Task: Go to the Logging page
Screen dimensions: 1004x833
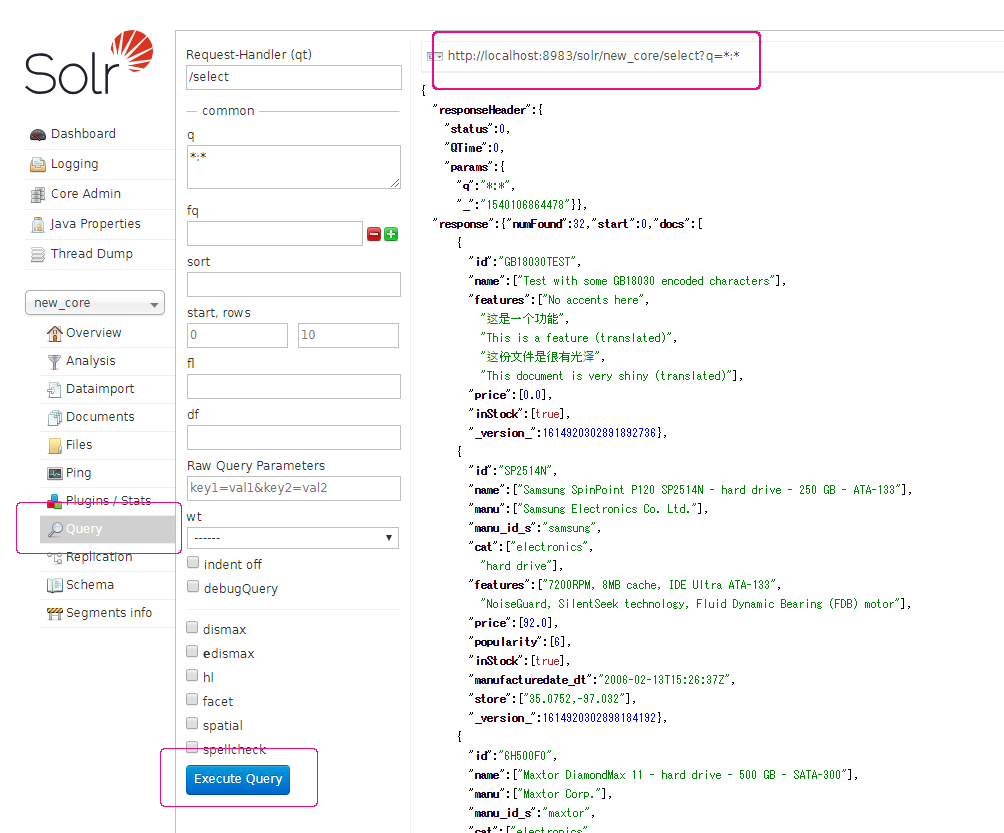Action: (74, 164)
